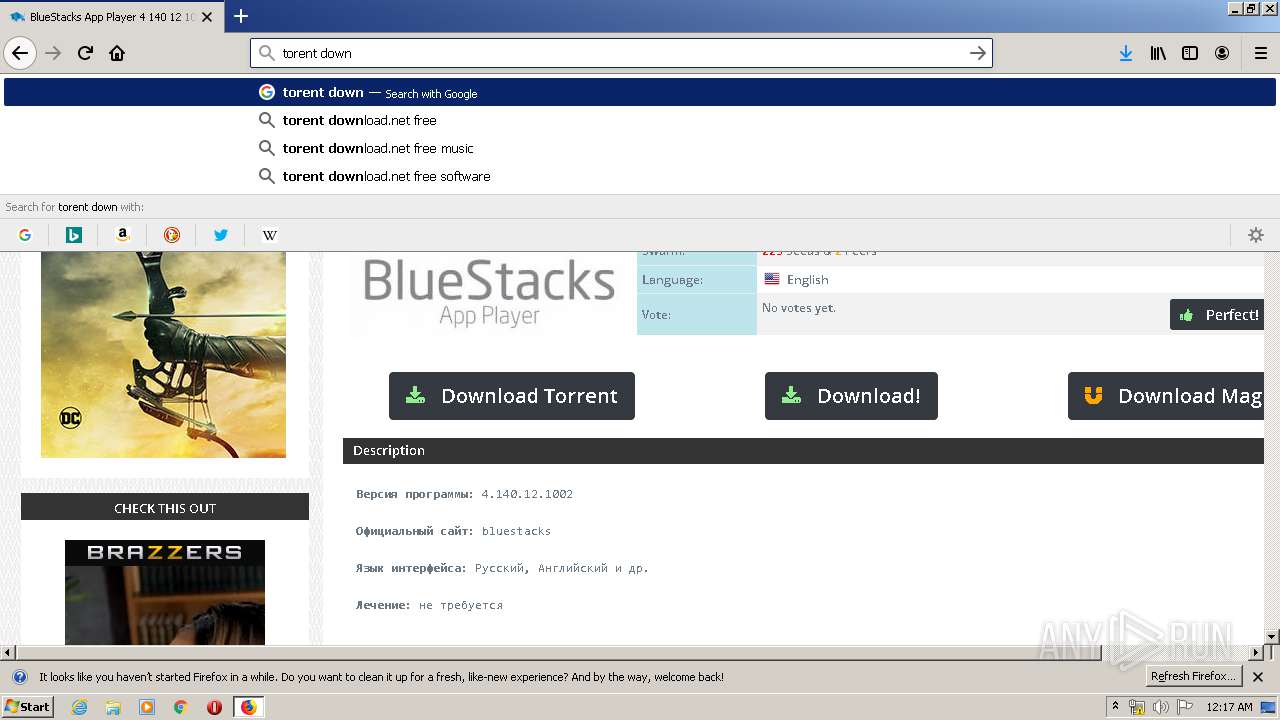
Task: Open the Downloads panel arrow icon
Action: (1126, 53)
